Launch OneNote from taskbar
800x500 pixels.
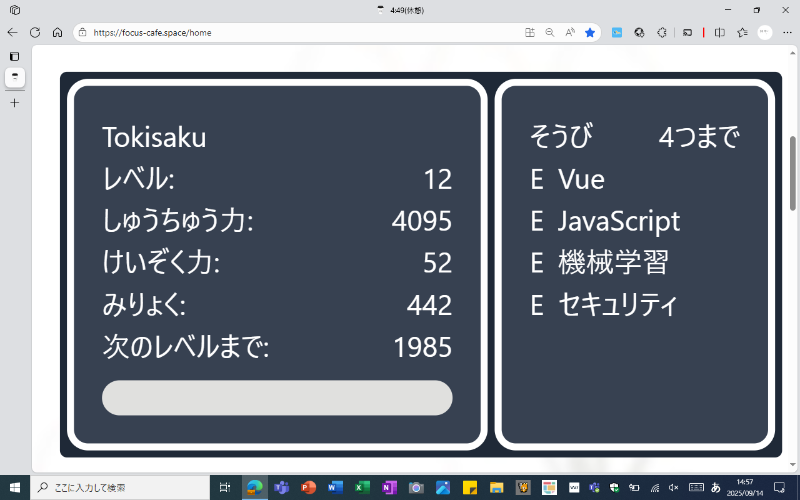pos(389,488)
